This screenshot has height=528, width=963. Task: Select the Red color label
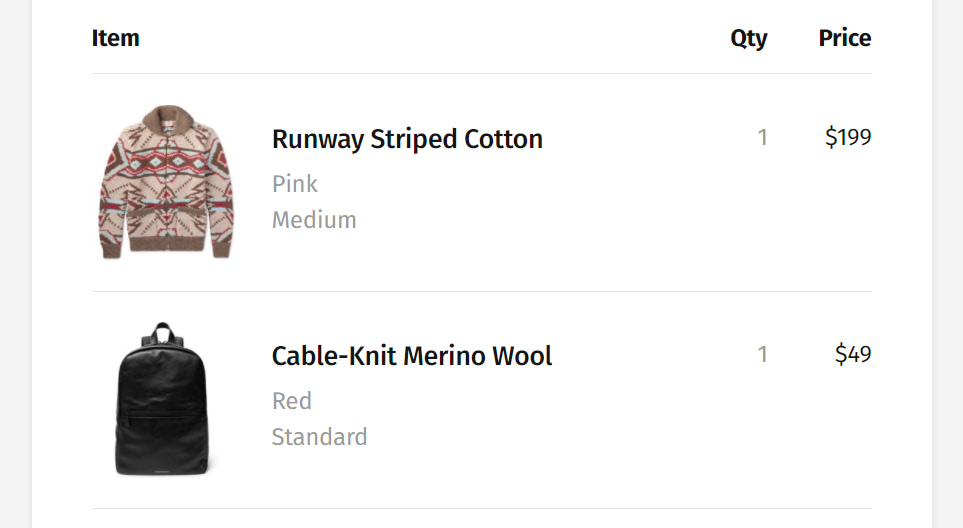tap(292, 401)
